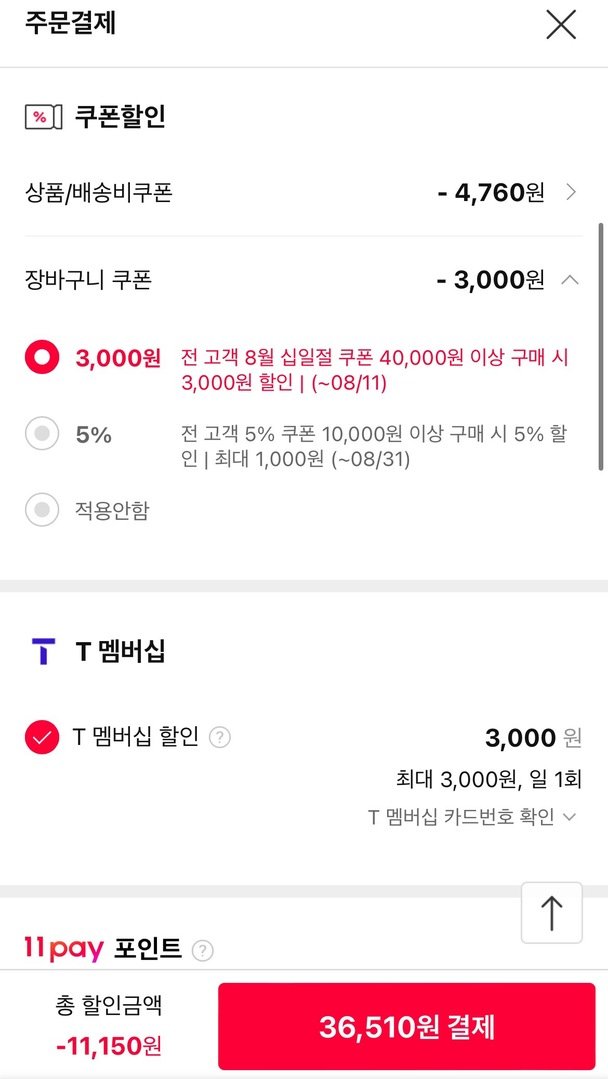
Task: Open T 멤버십 할인 help question mark
Action: tap(220, 738)
